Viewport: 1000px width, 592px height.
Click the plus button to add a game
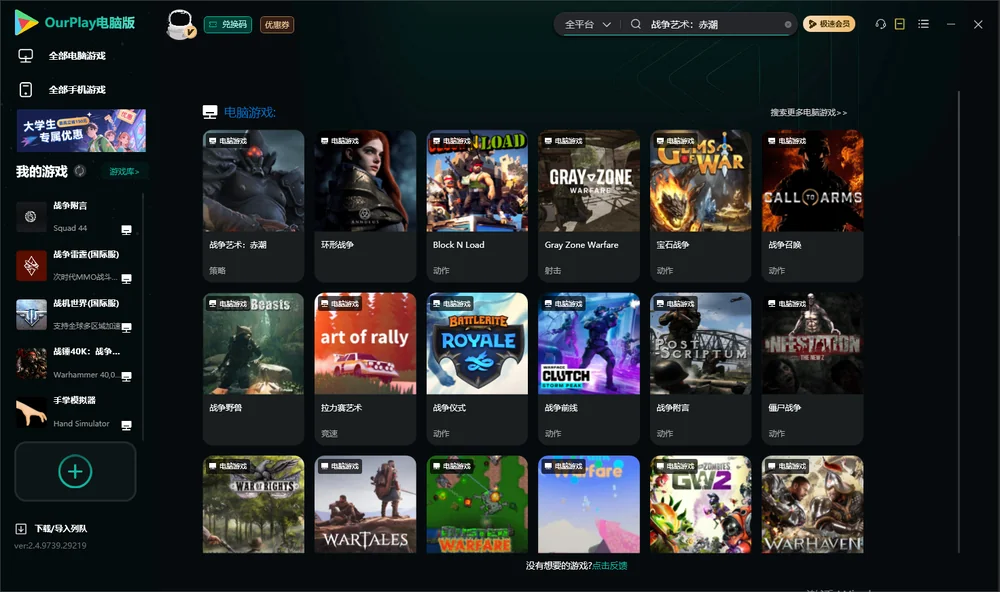75,471
